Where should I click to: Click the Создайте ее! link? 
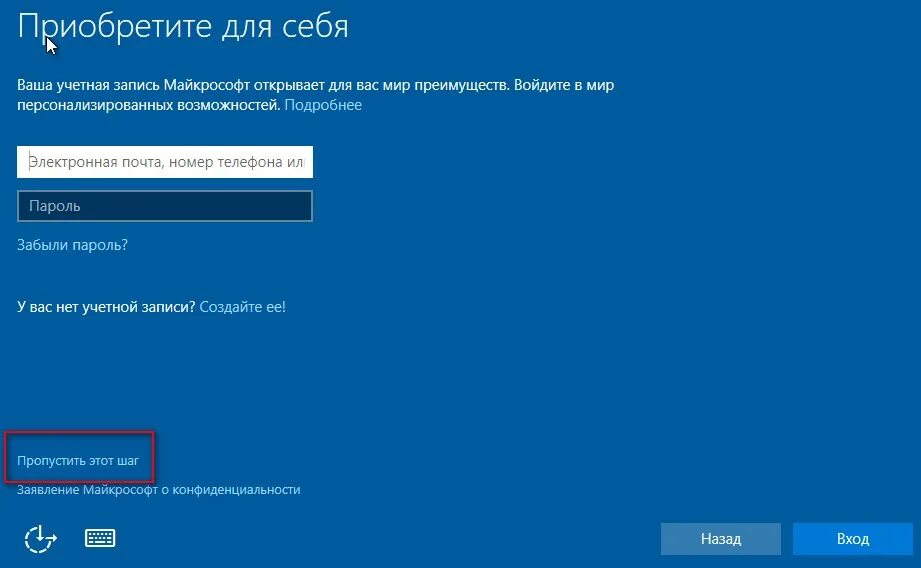(243, 307)
